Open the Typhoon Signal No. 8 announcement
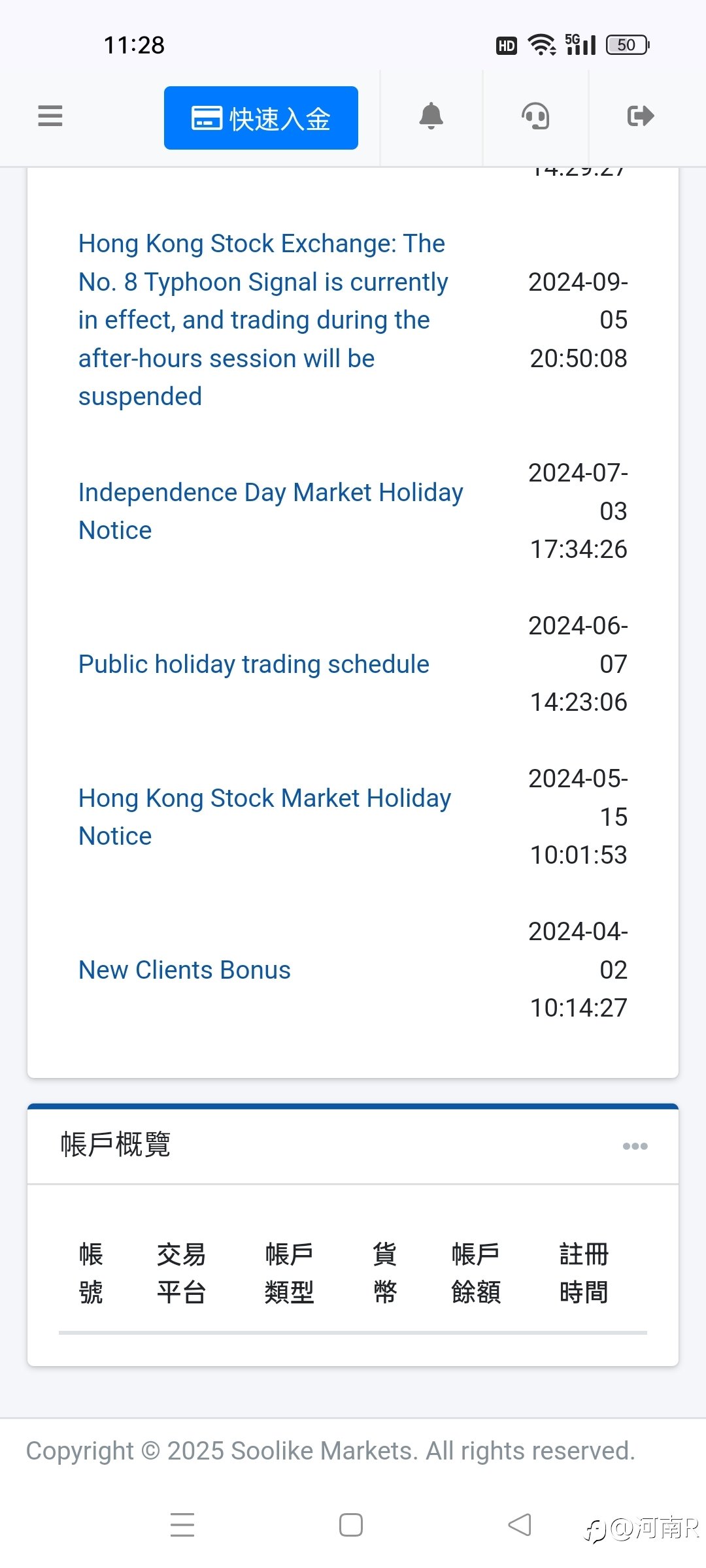 click(263, 320)
